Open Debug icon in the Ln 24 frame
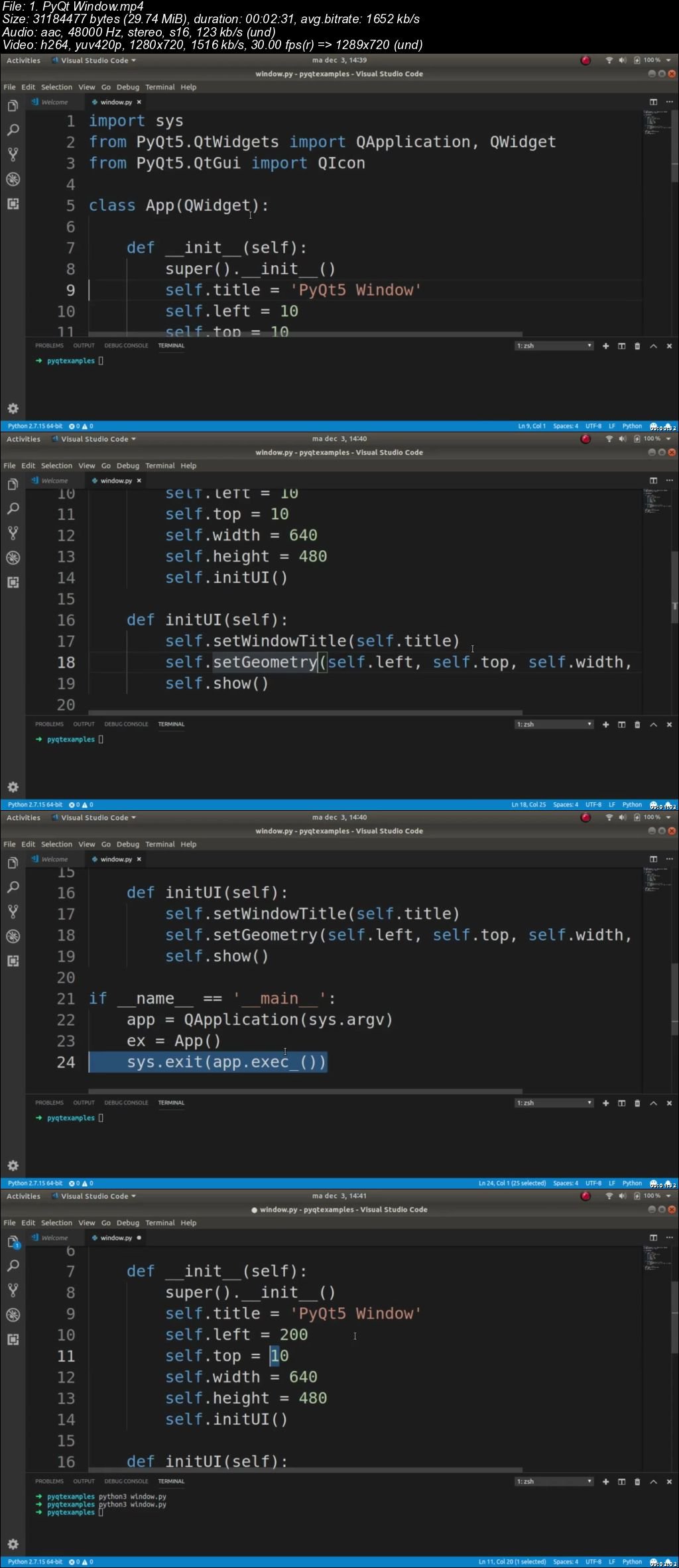679x1568 pixels. pyautogui.click(x=13, y=936)
